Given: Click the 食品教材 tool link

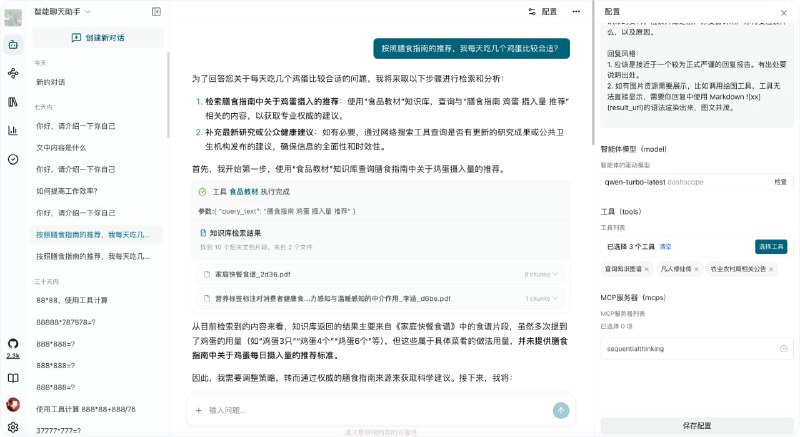Looking at the screenshot, I should (244, 192).
